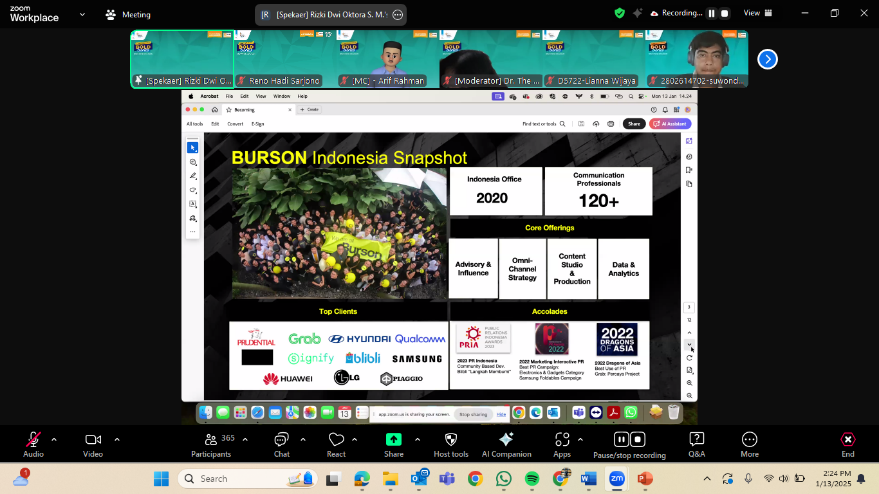Open the Q&A panel
The image size is (879, 494).
click(697, 445)
